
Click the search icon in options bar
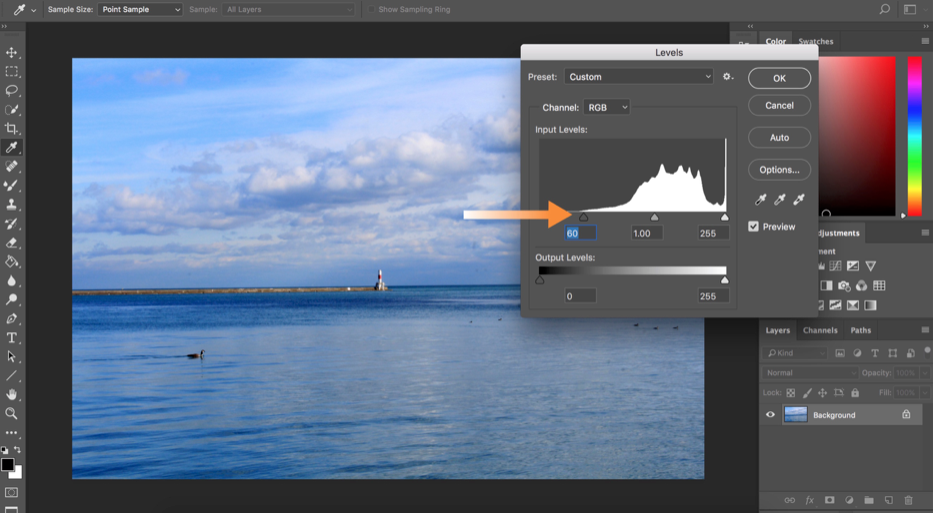coord(885,9)
